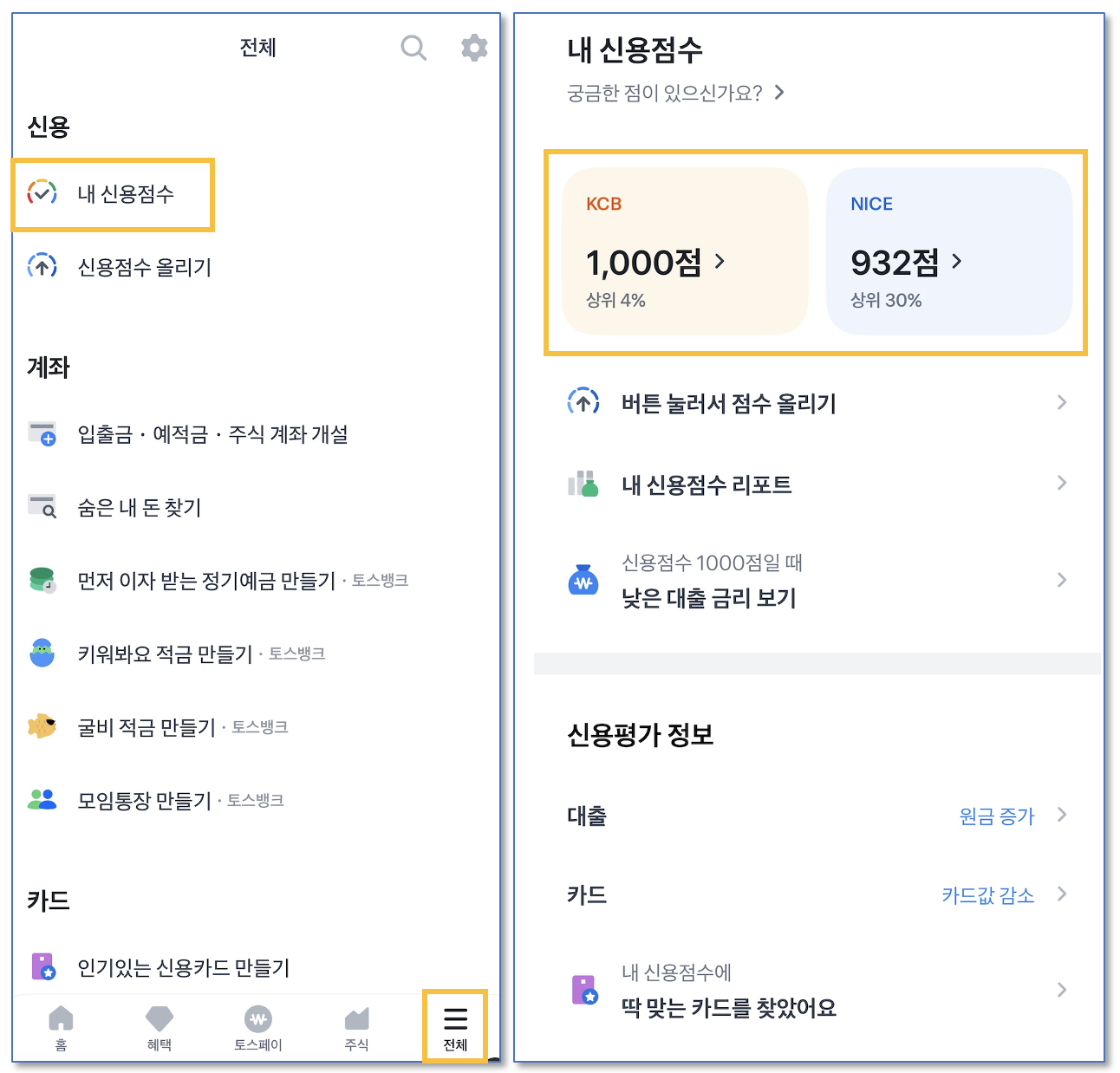Screen dimensions: 1120x1073
Task: Click the 굴비 적금 goldfish icon
Action: 42,726
